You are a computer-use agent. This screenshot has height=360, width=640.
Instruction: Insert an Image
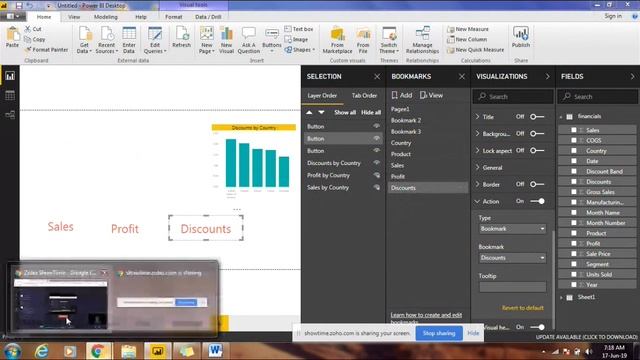point(296,39)
